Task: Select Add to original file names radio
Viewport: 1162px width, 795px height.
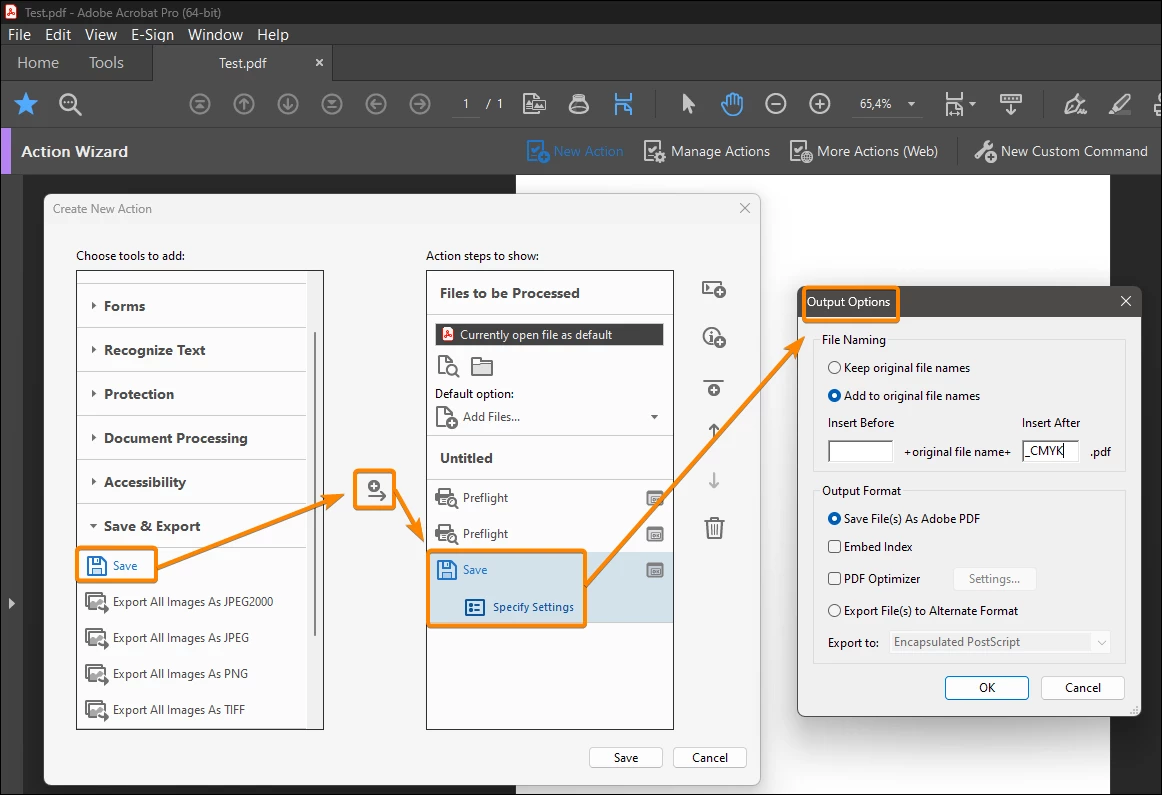Action: [834, 396]
